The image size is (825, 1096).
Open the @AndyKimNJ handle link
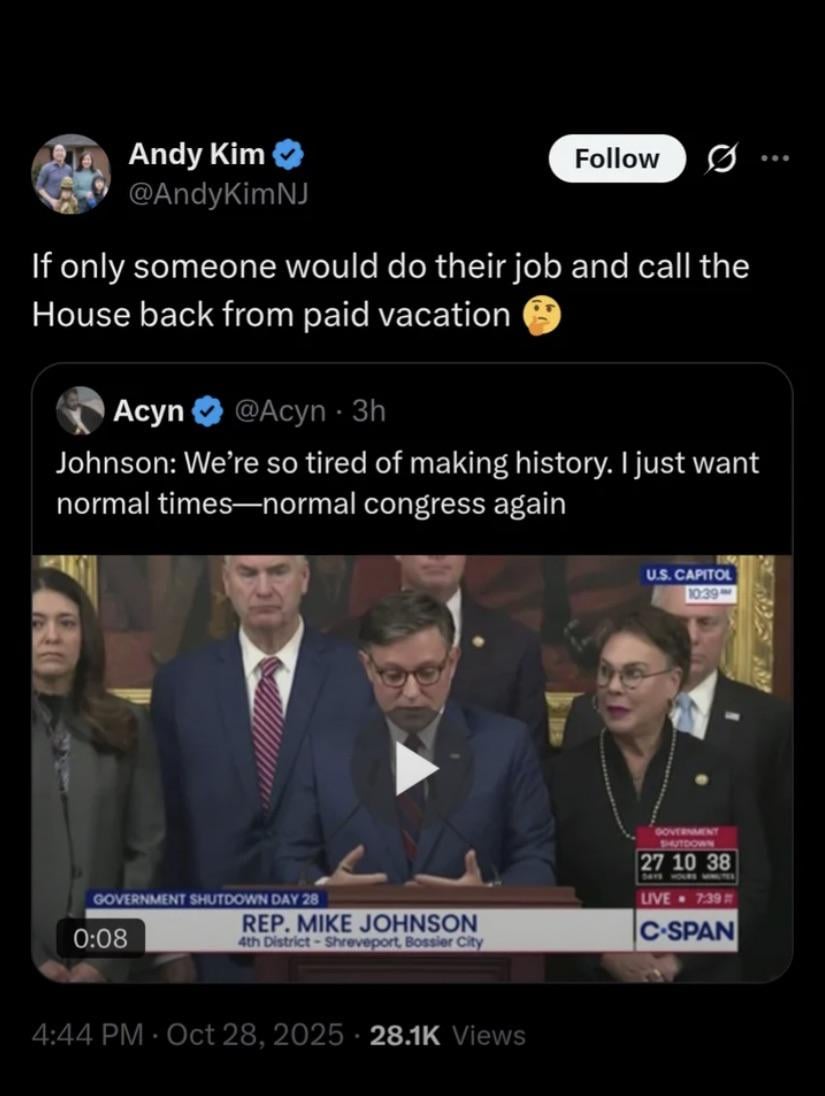pyautogui.click(x=217, y=194)
